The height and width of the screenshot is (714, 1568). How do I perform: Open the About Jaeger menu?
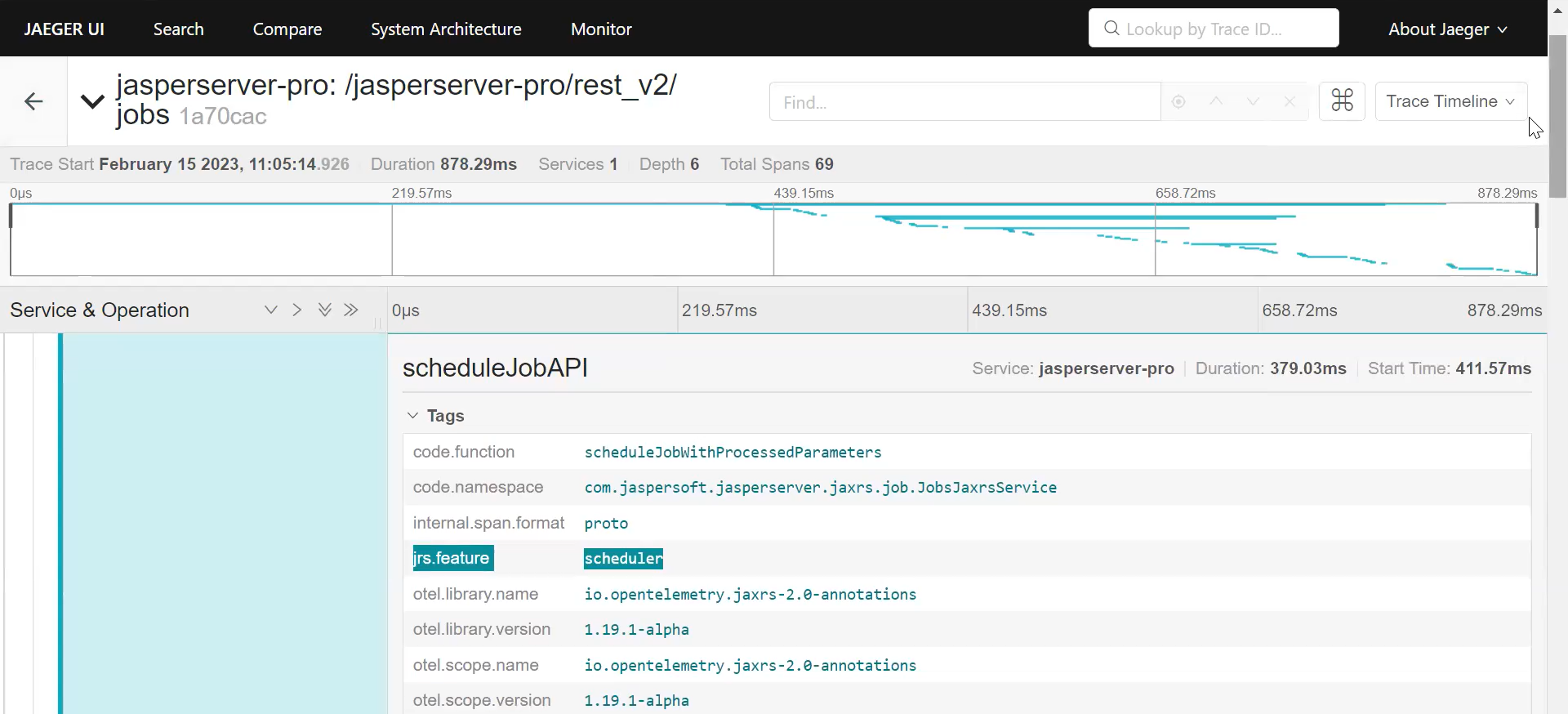click(1447, 29)
